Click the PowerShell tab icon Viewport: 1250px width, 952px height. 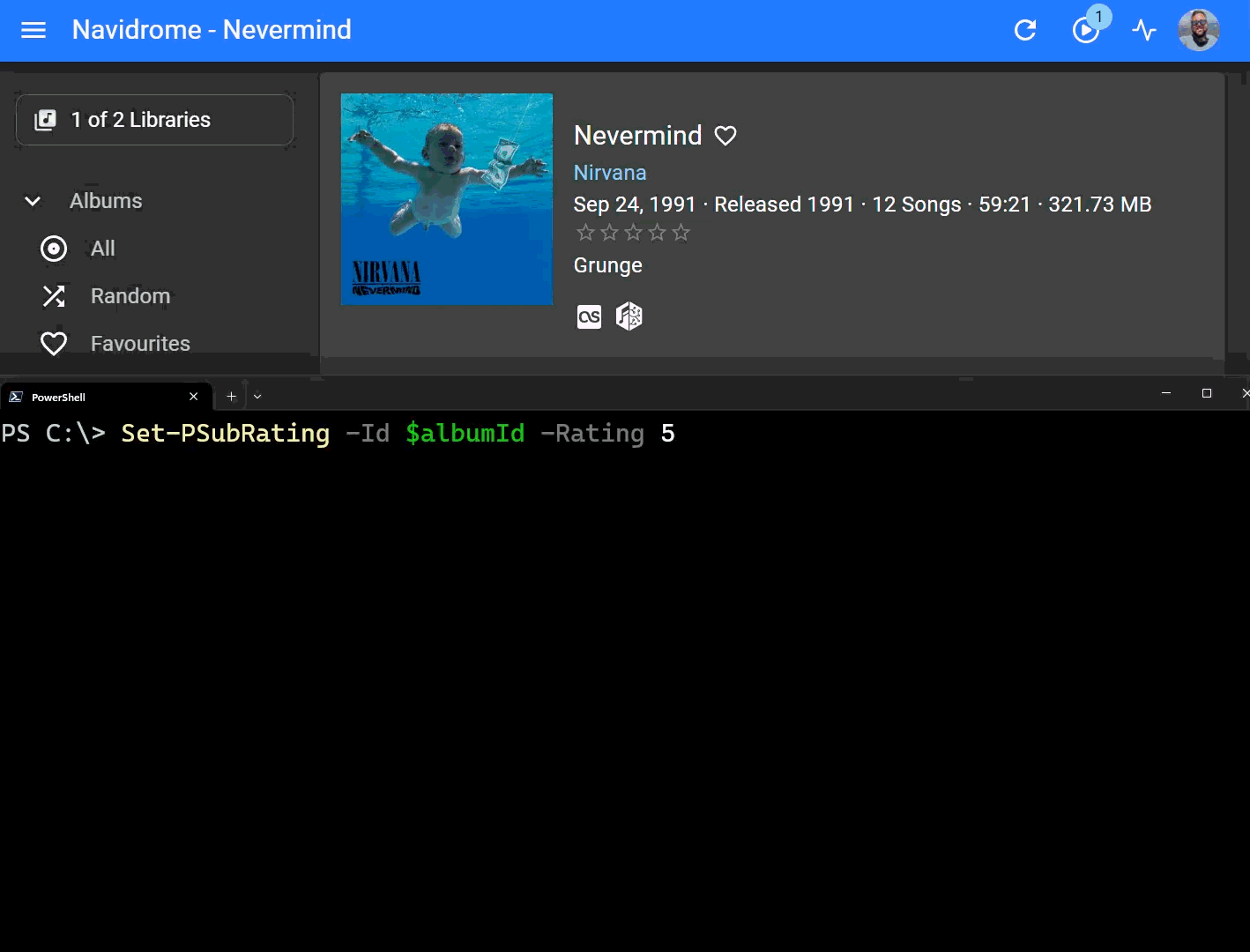click(x=16, y=397)
